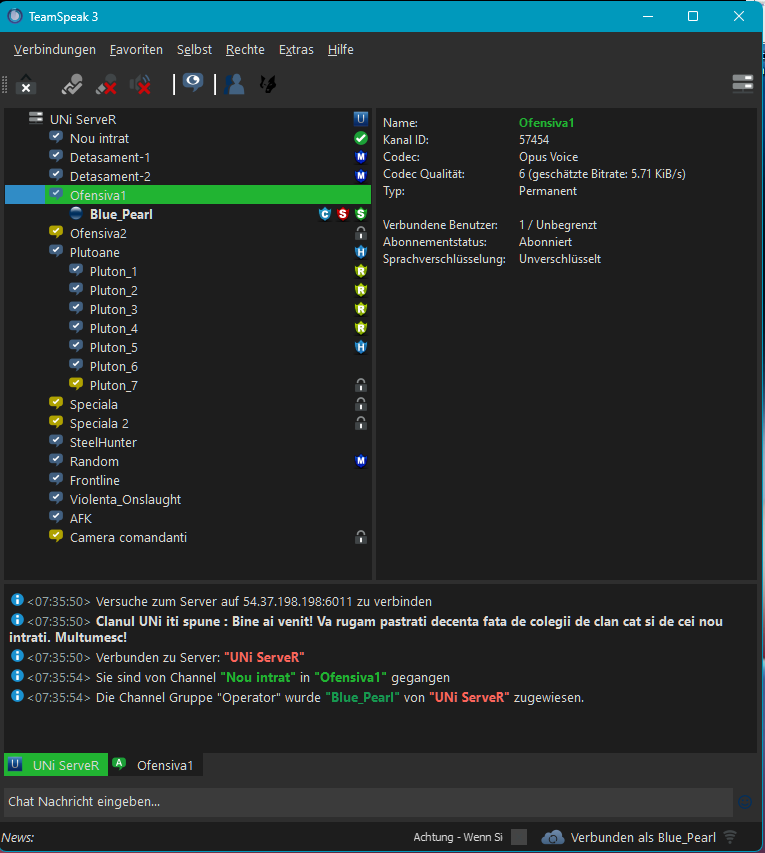Open the Favoriten menu
The height and width of the screenshot is (853, 765).
tap(136, 50)
